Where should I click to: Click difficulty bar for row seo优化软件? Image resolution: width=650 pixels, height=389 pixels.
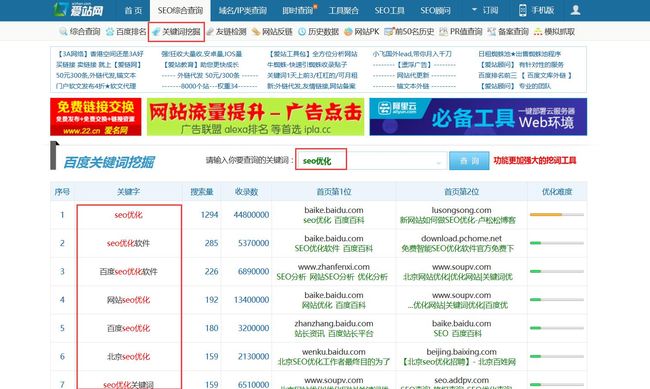(x=557, y=243)
